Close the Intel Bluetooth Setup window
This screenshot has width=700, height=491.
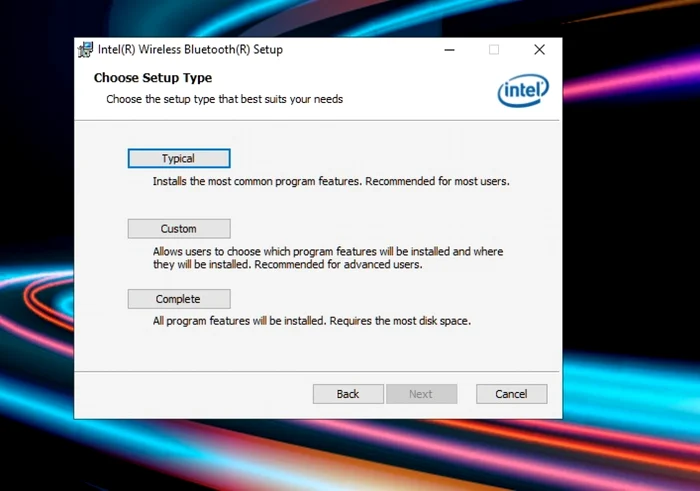pyautogui.click(x=539, y=50)
